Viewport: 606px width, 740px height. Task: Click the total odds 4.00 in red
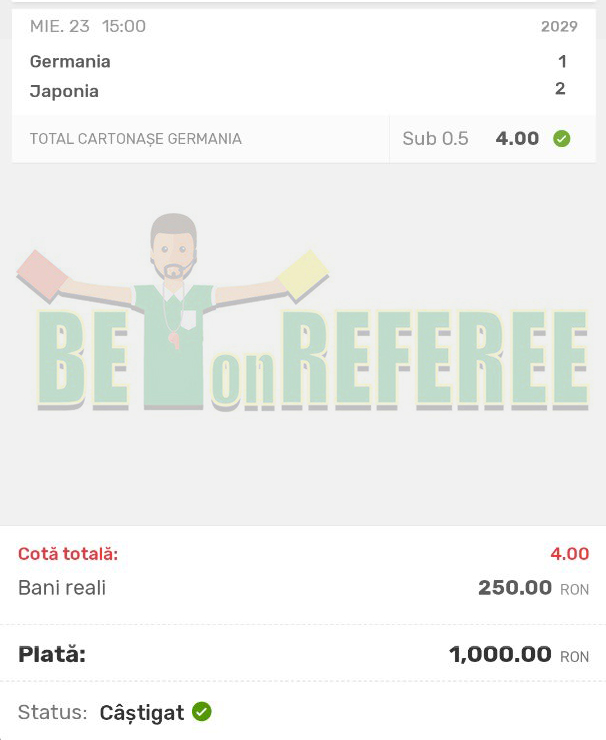(x=570, y=554)
